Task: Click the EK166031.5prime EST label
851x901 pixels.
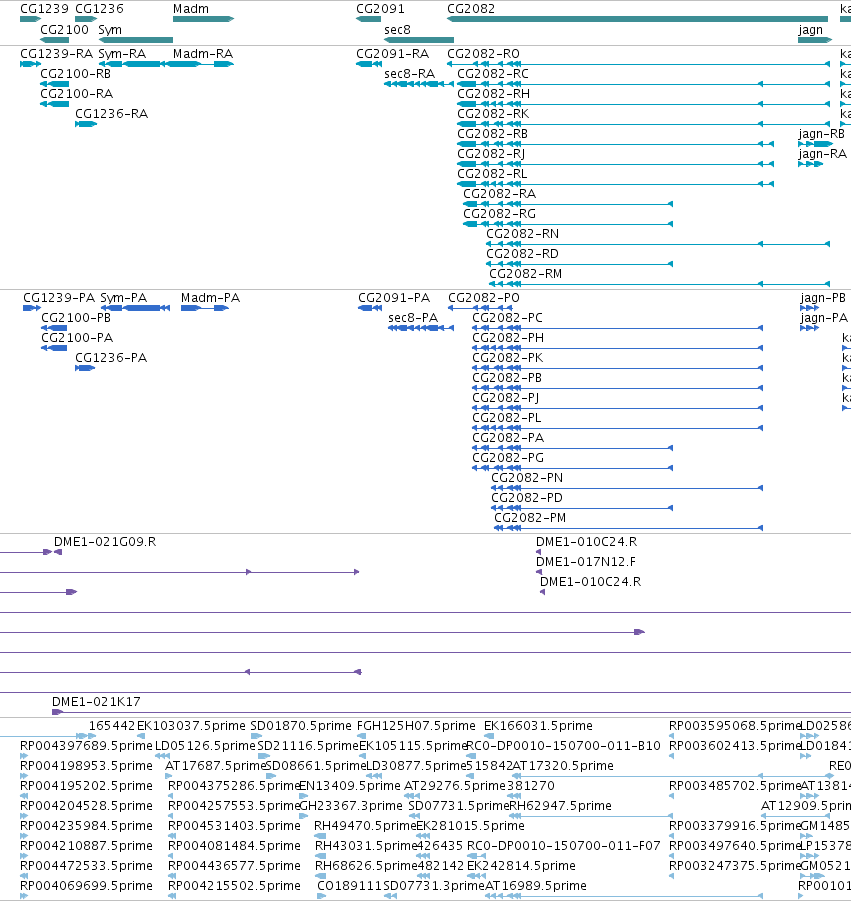Action: (538, 726)
